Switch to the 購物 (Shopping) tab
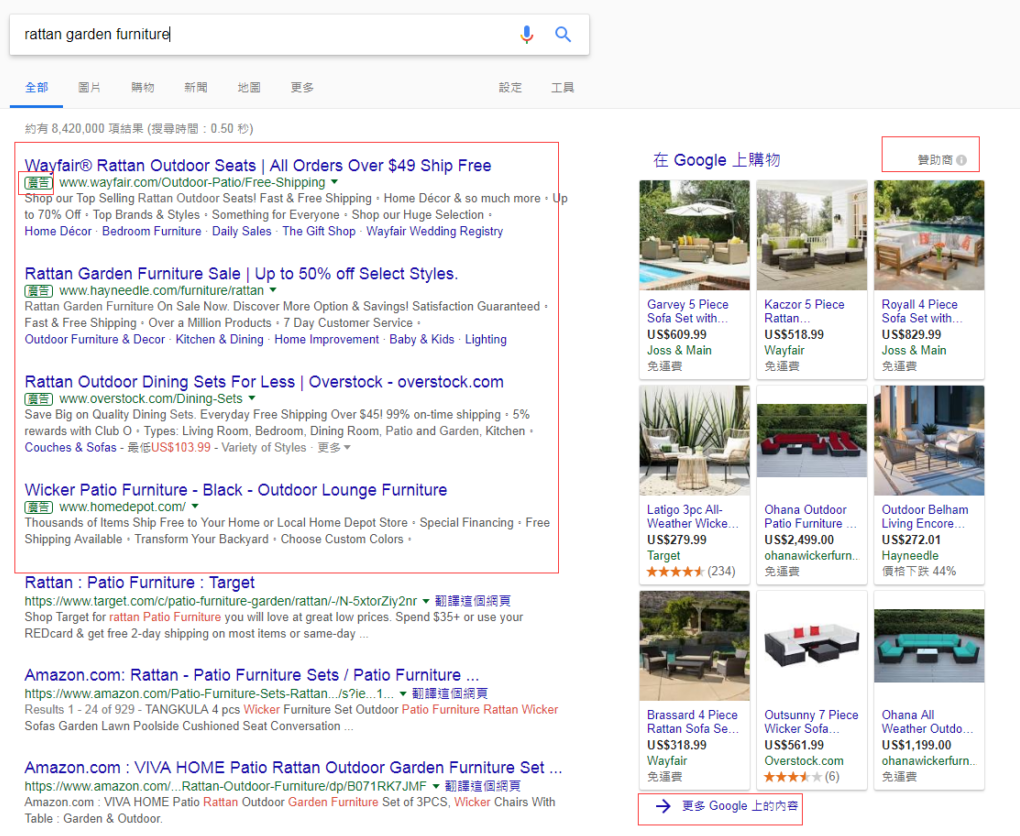This screenshot has height=836, width=1020. pos(142,87)
